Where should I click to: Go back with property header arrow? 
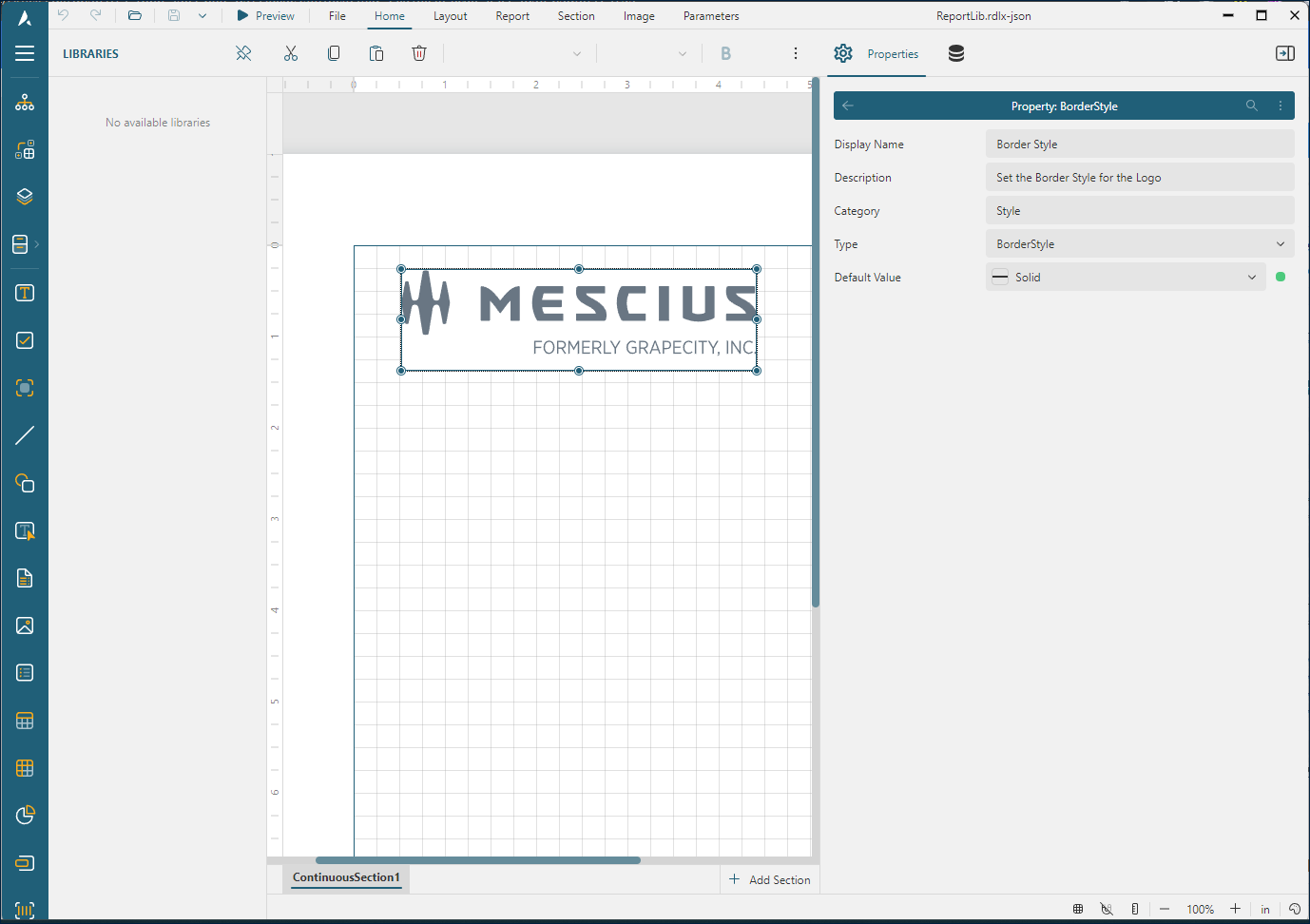coord(848,106)
